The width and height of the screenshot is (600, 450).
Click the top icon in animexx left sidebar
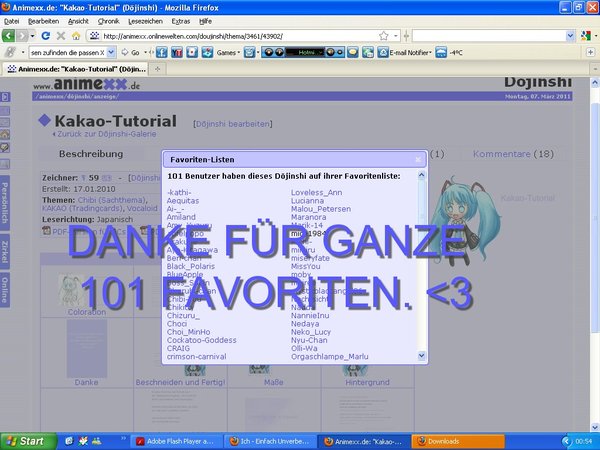coord(5,97)
